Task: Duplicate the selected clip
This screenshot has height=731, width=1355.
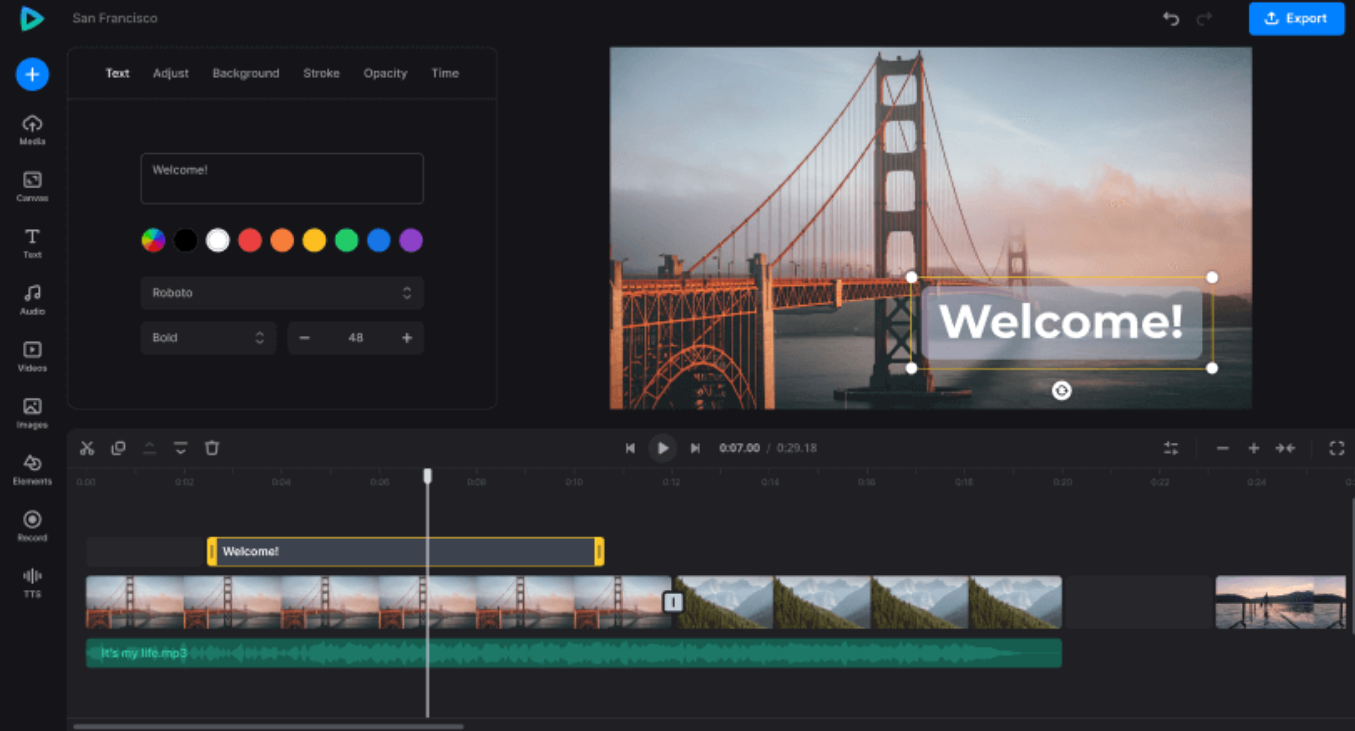Action: [x=118, y=448]
